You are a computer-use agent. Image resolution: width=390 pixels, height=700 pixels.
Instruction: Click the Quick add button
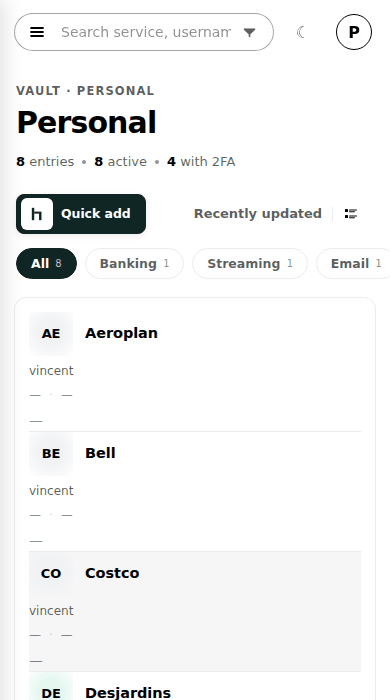(x=81, y=214)
